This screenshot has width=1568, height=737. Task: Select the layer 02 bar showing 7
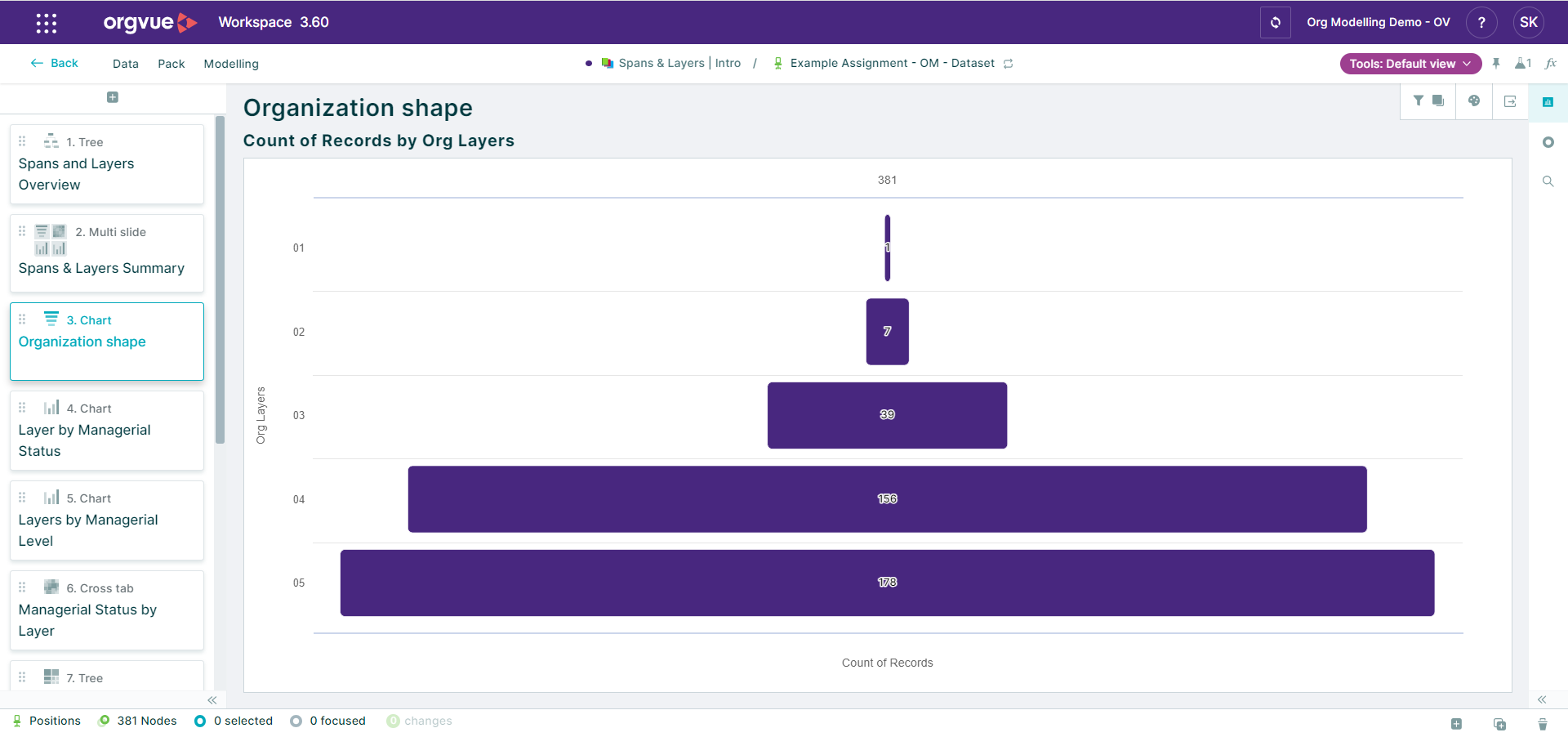888,332
